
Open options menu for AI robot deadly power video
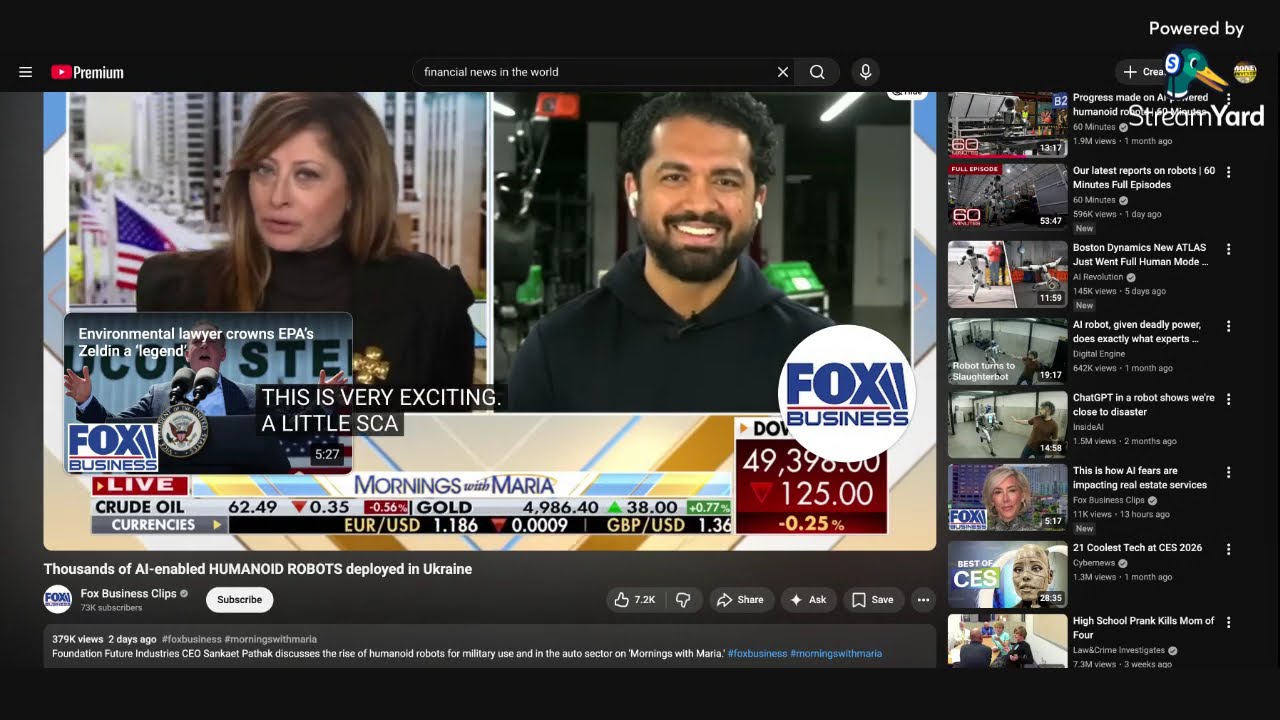[x=1229, y=326]
